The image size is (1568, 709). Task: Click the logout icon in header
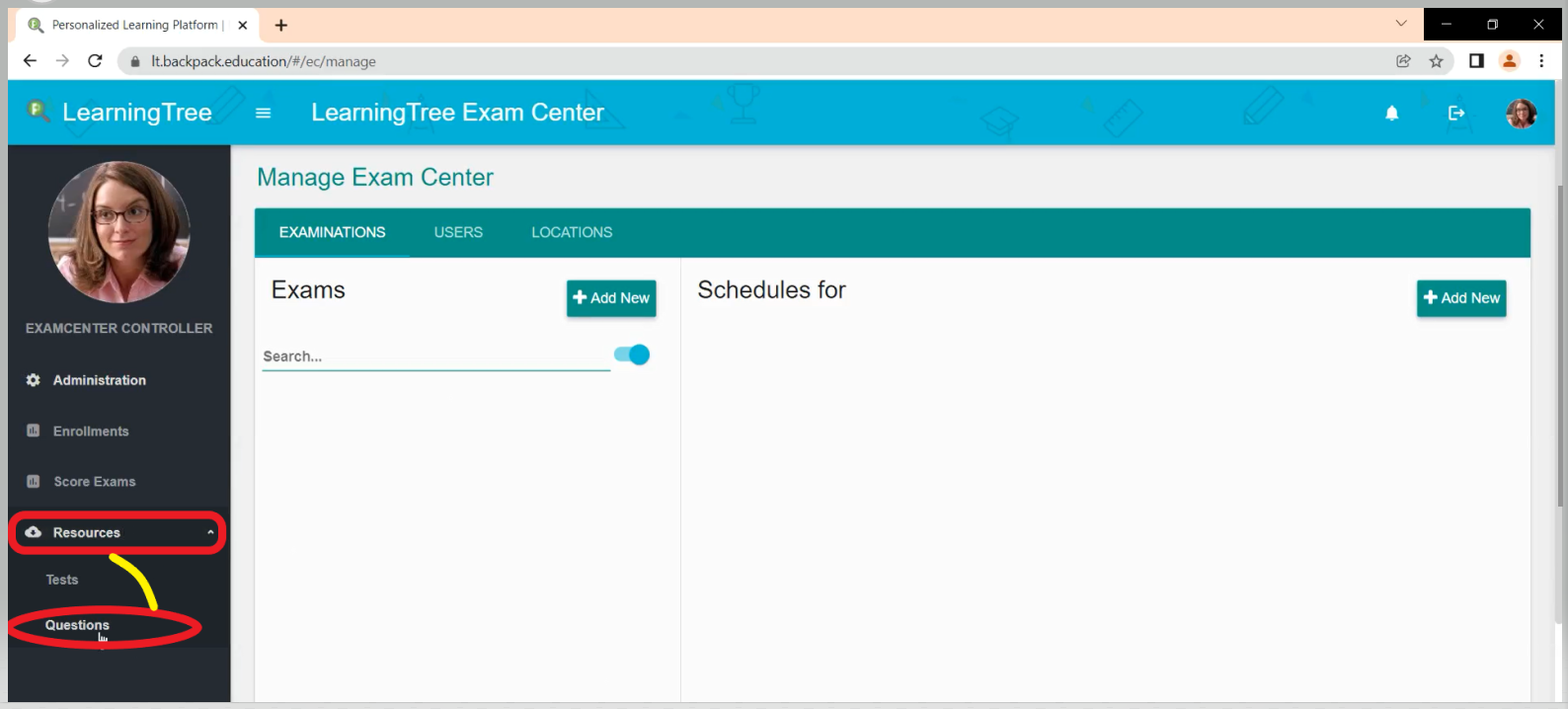pyautogui.click(x=1456, y=114)
